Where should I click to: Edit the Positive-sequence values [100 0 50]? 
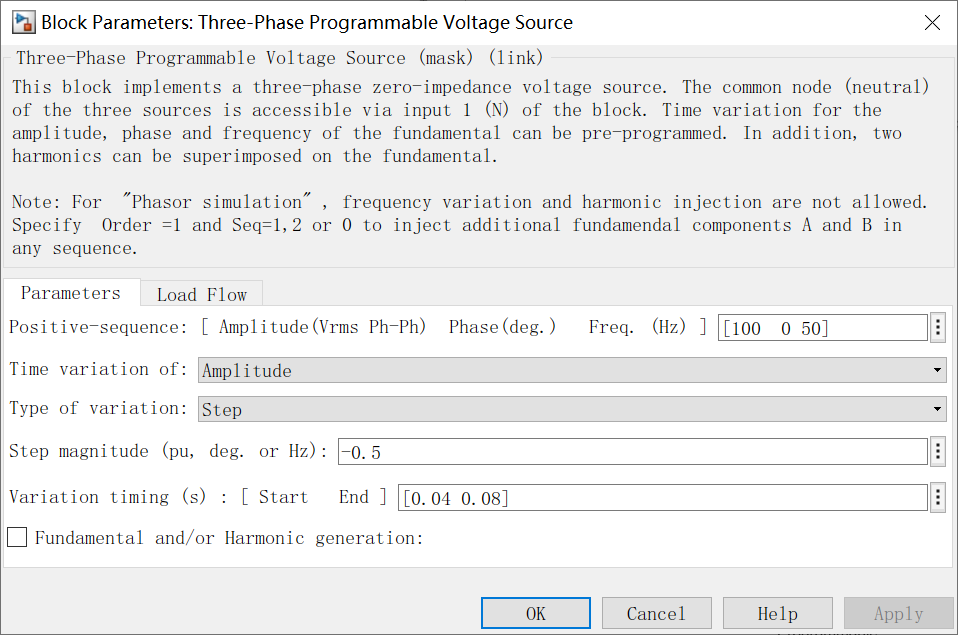822,327
